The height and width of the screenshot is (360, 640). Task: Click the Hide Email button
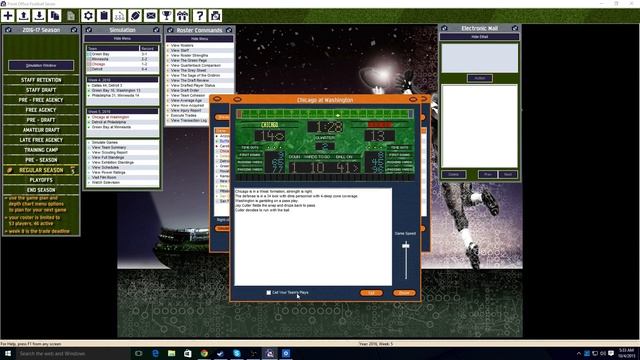click(x=480, y=37)
